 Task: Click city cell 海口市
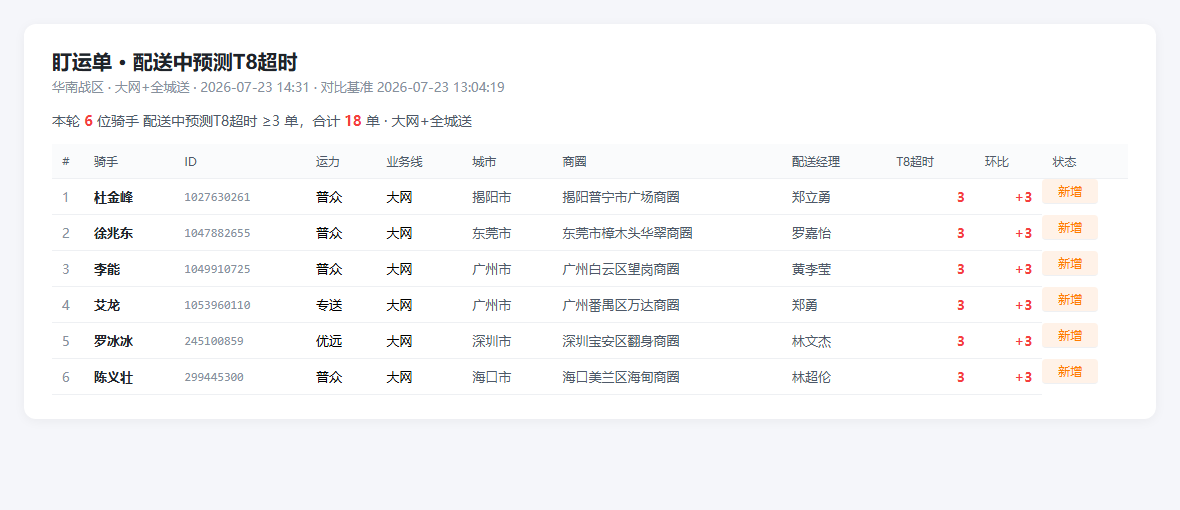coord(491,378)
